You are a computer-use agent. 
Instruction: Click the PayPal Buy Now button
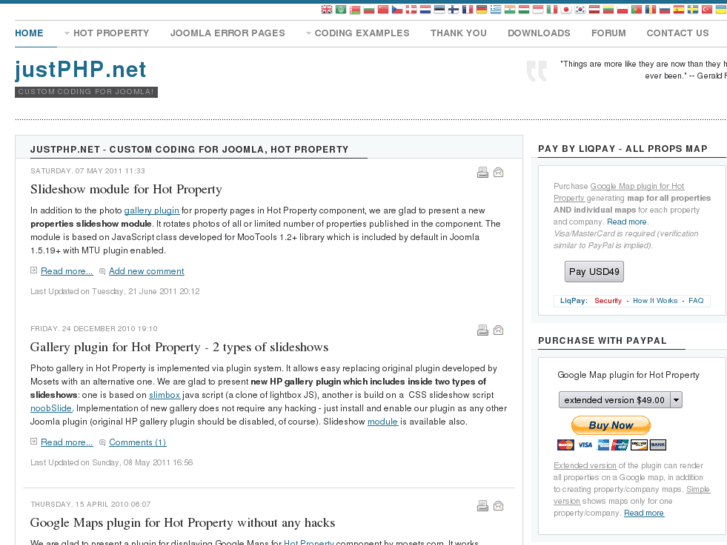click(x=611, y=425)
